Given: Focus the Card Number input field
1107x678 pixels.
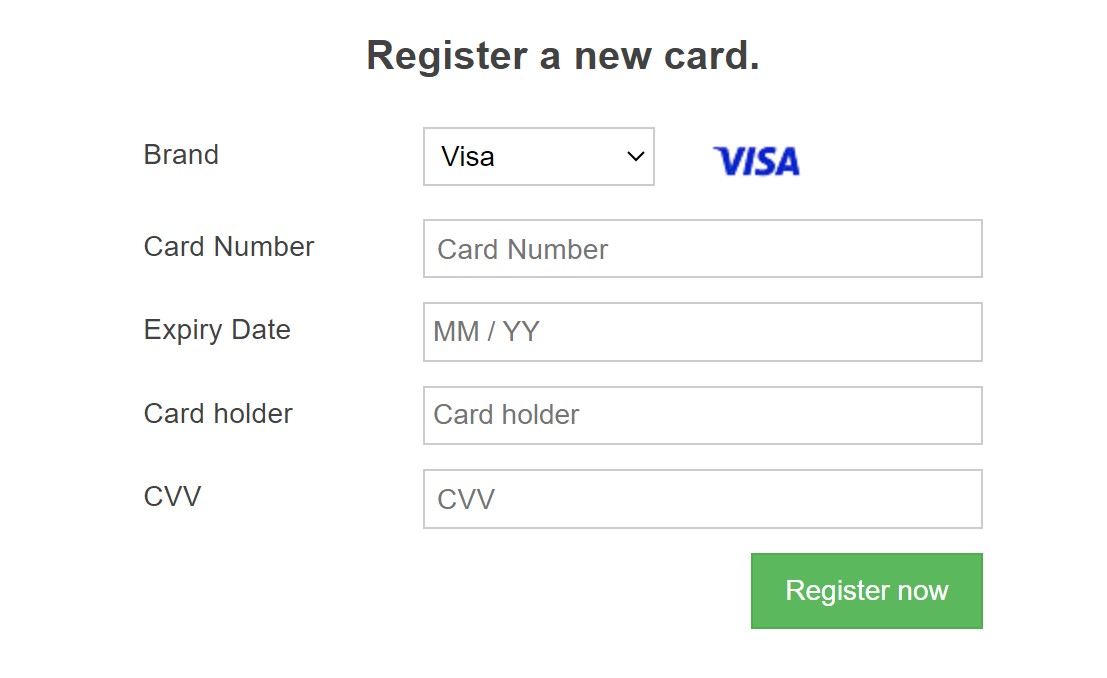Looking at the screenshot, I should tap(702, 249).
